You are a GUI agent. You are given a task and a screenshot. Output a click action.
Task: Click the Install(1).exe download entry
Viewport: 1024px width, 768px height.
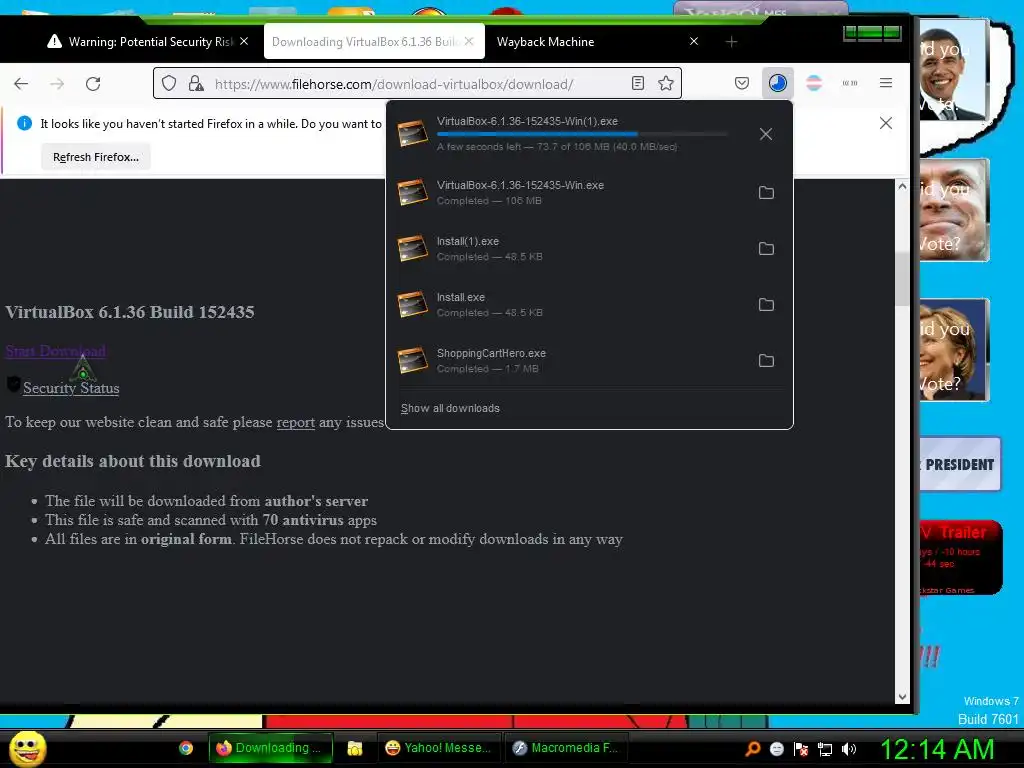click(x=590, y=249)
